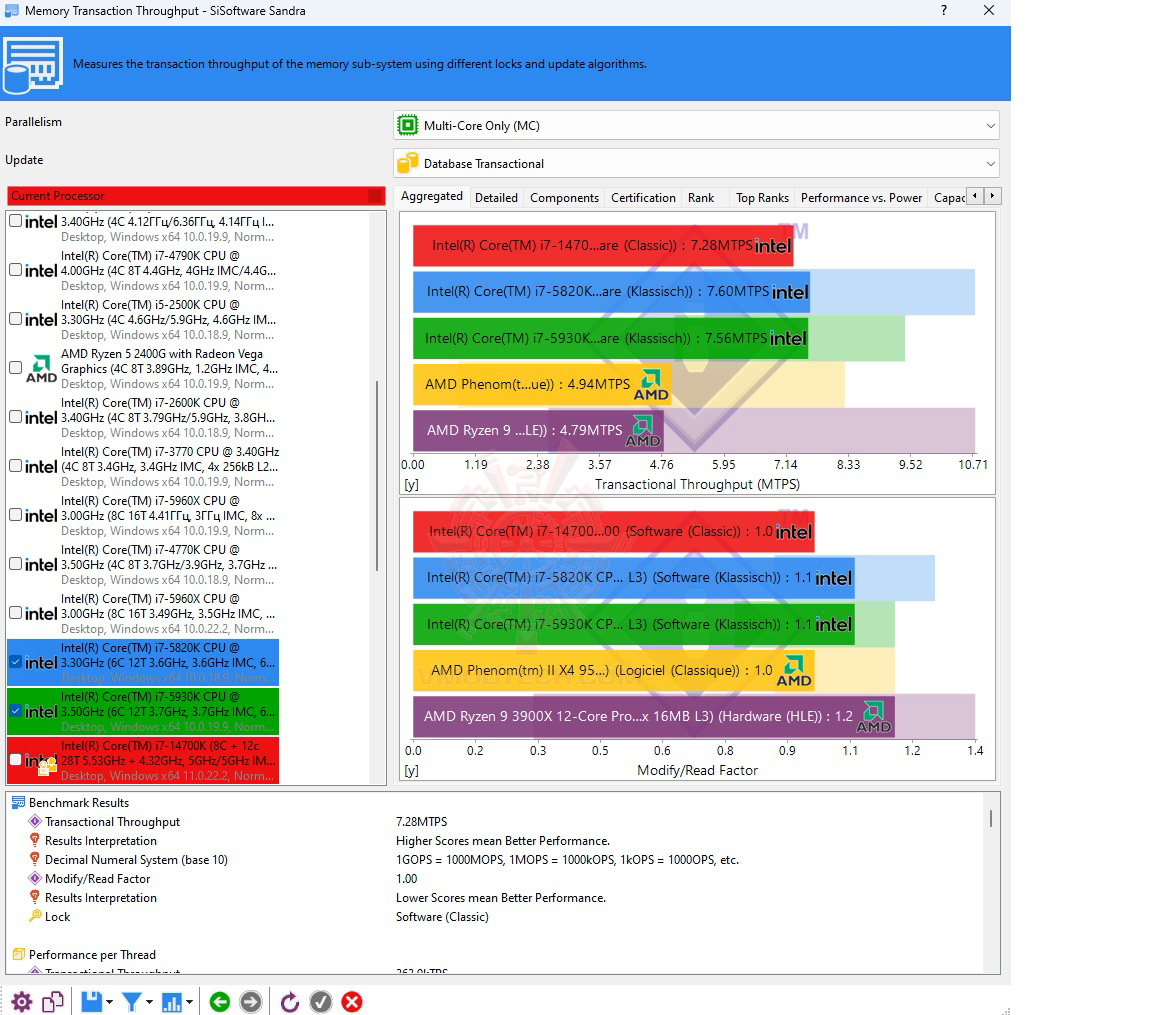Click the Software (Classic) lock value
The height and width of the screenshot is (1015, 1152).
pos(442,917)
